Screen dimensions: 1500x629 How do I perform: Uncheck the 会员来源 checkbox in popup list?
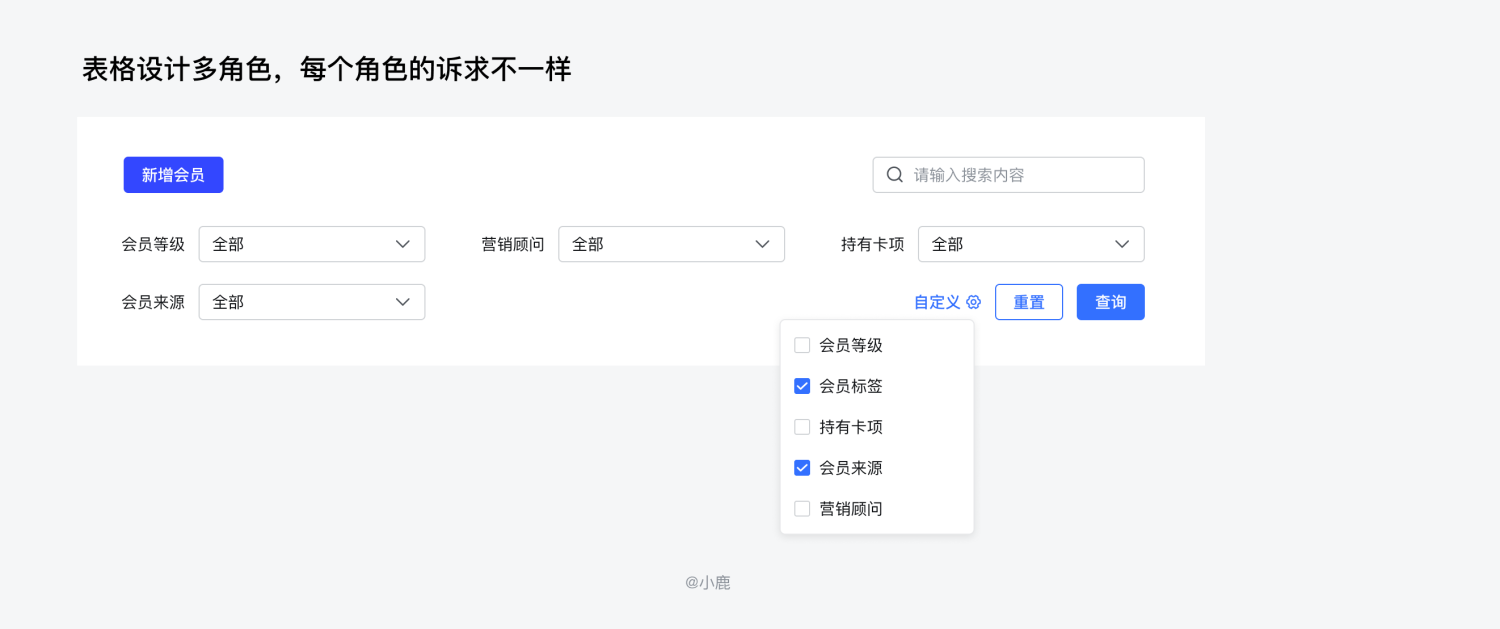pos(802,468)
